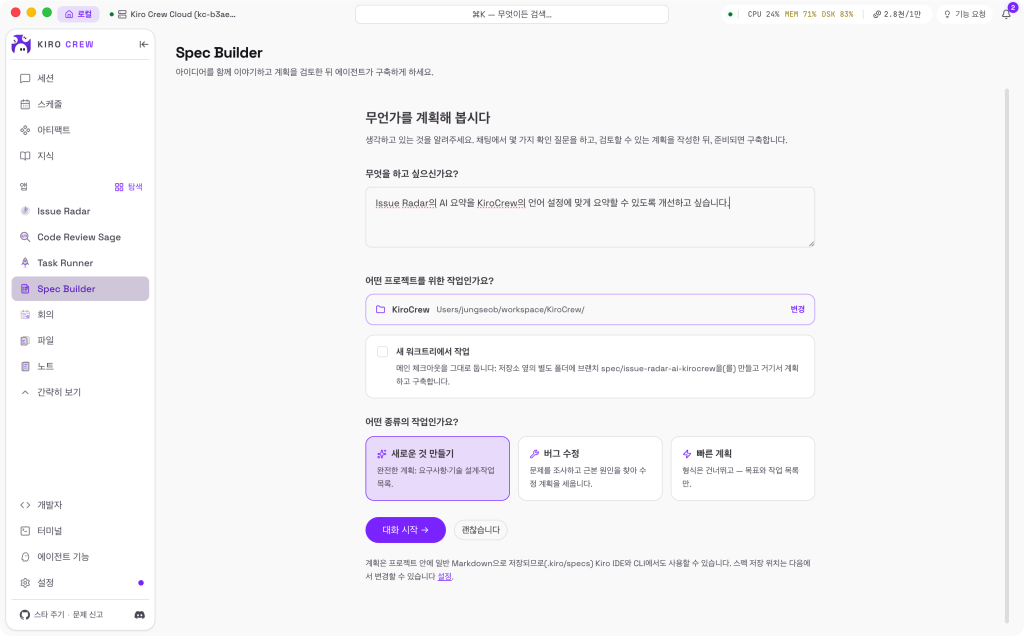Open the notifications bell icon

[x=1006, y=14]
